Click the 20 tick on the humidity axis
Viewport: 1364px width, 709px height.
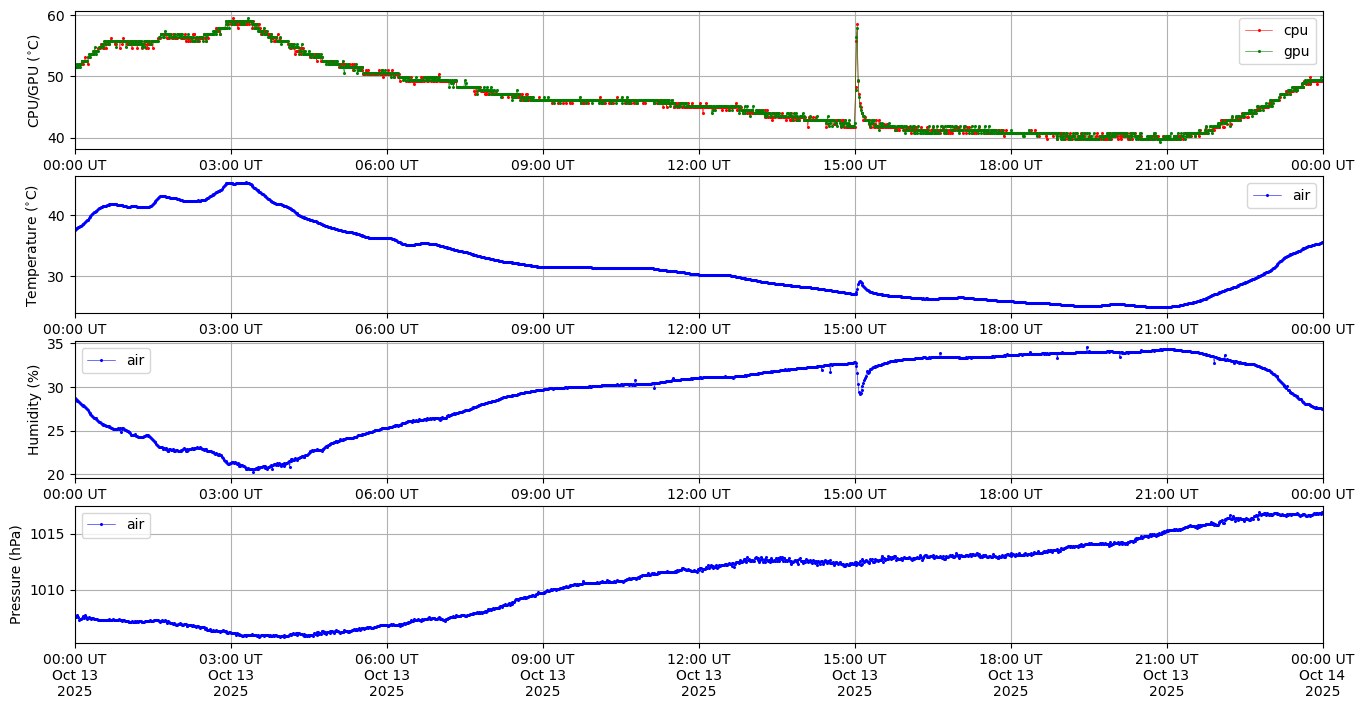coord(56,474)
